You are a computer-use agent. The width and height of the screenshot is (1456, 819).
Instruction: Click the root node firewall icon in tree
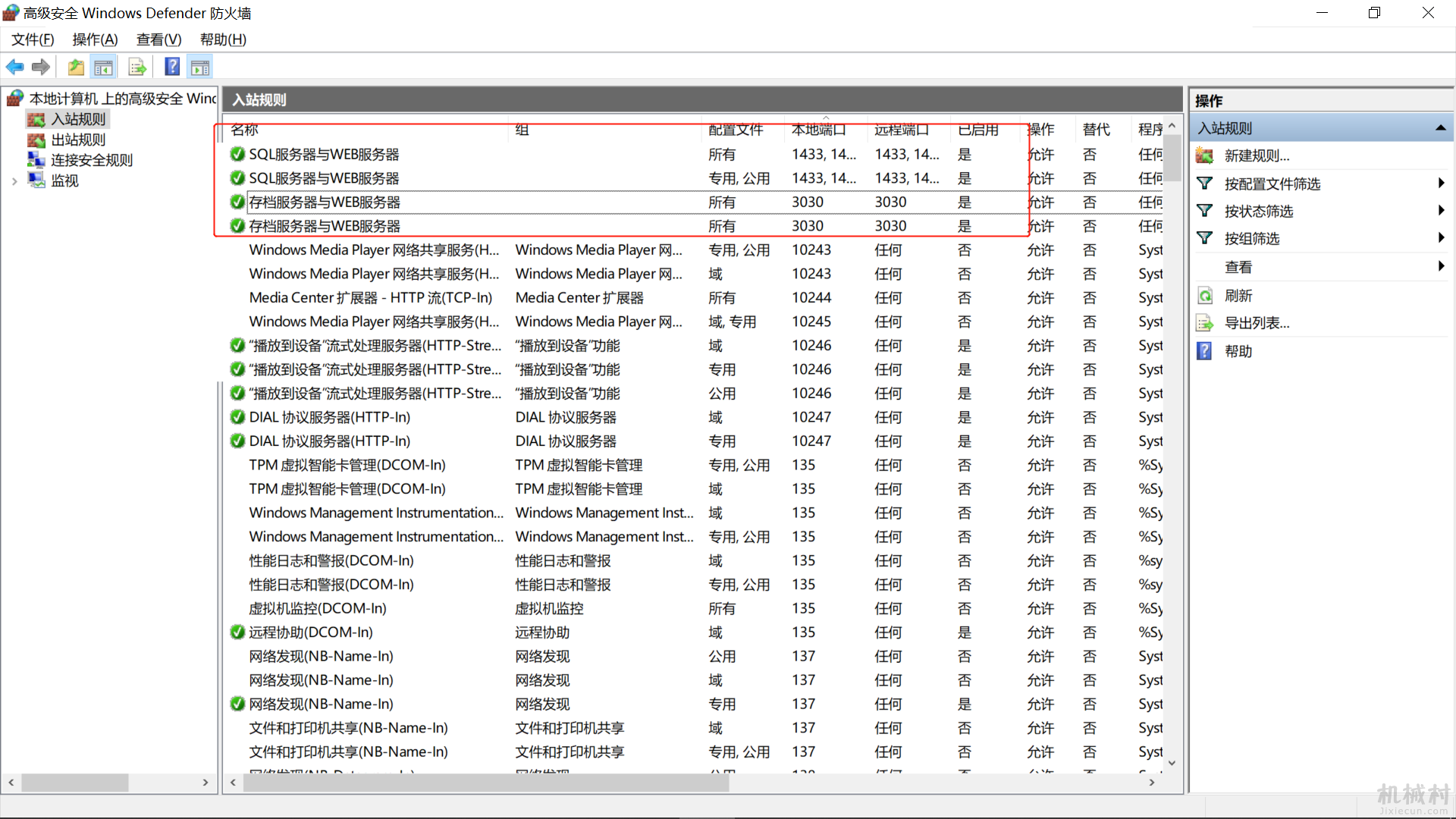point(15,99)
